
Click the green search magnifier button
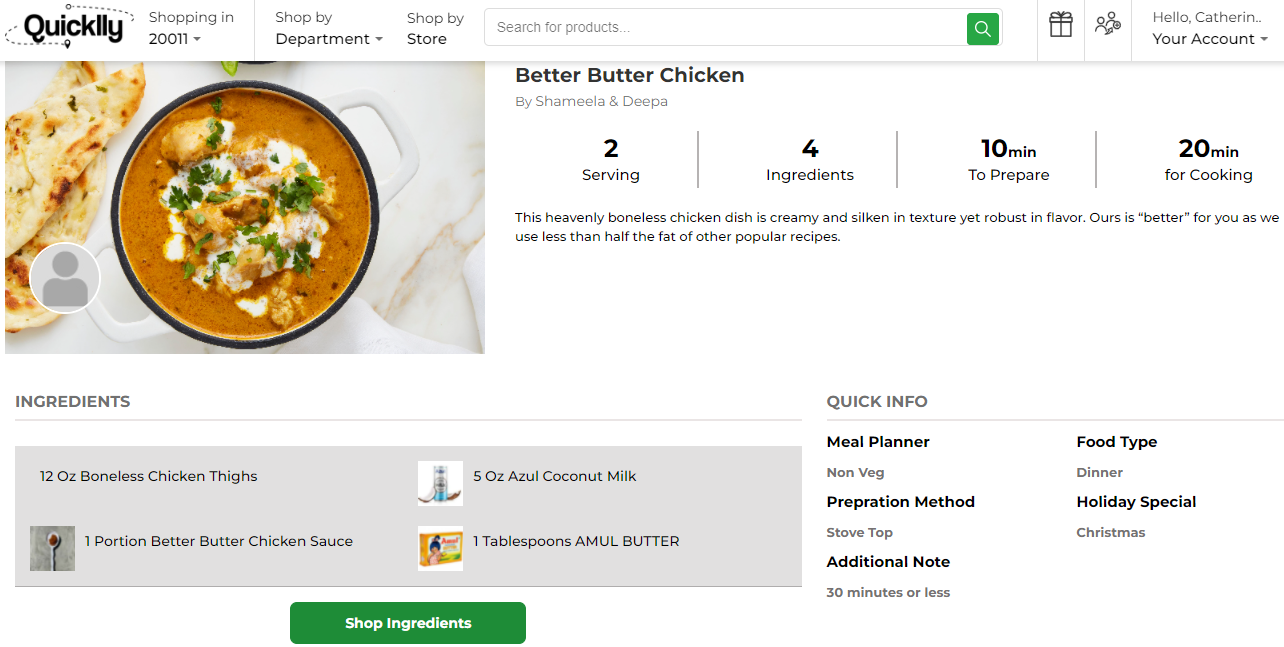coord(982,28)
